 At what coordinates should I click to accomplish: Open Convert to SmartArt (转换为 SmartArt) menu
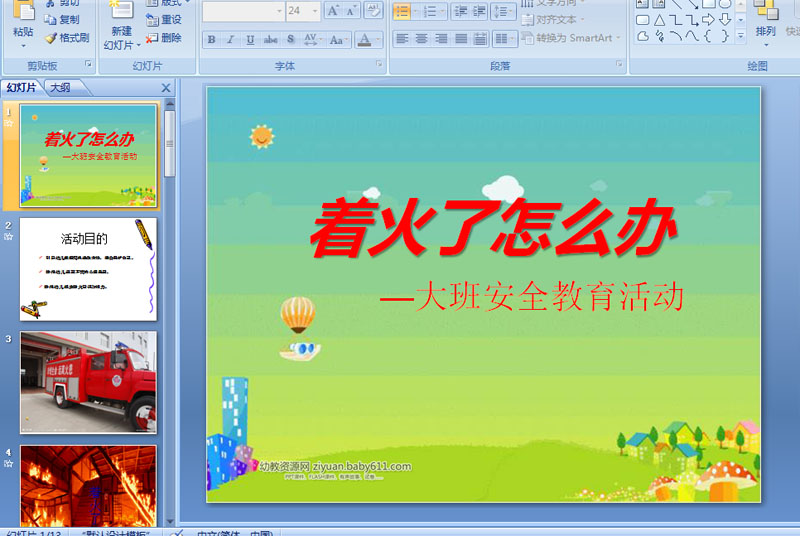[x=571, y=38]
